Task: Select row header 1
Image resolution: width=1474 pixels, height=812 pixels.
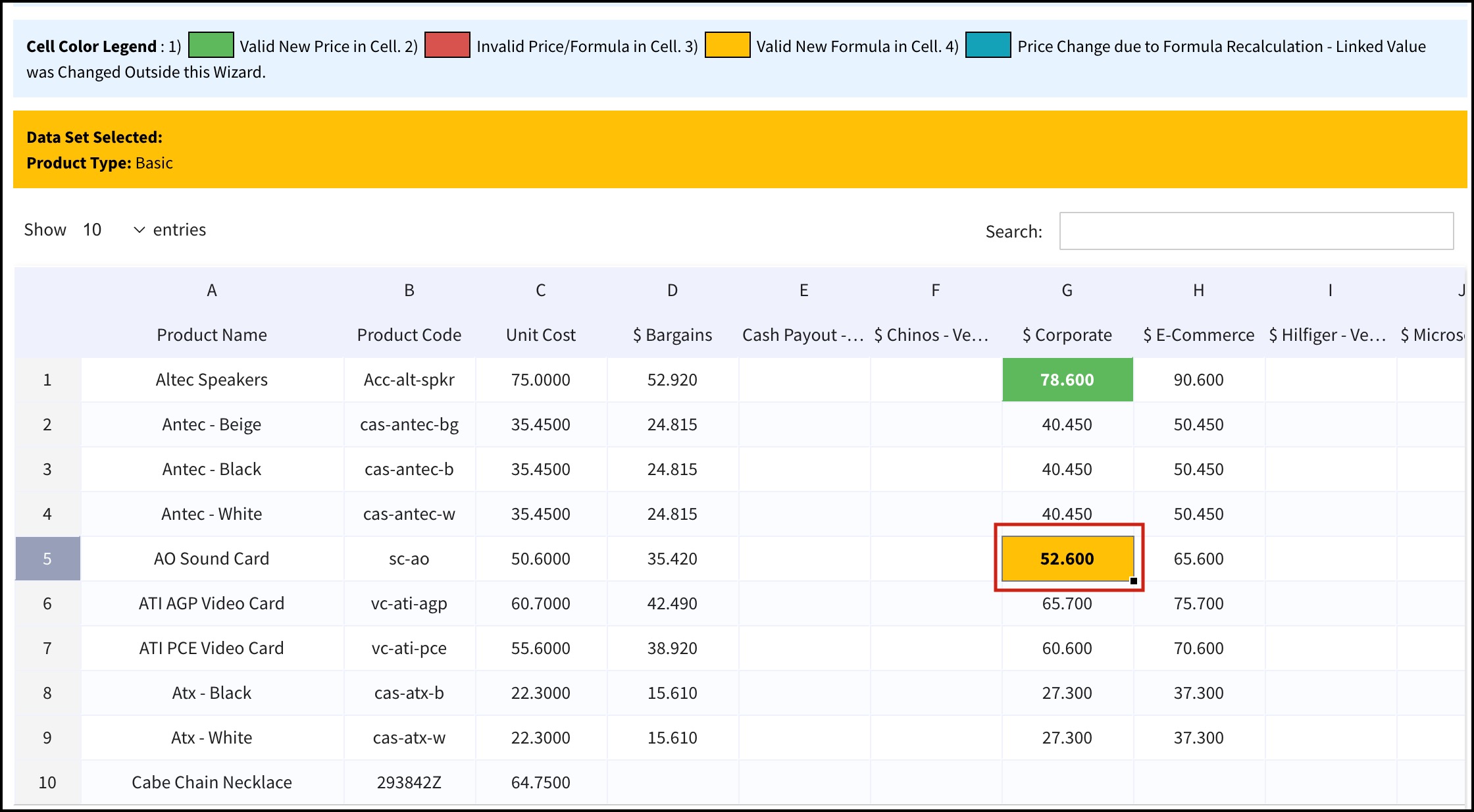Action: [x=47, y=380]
